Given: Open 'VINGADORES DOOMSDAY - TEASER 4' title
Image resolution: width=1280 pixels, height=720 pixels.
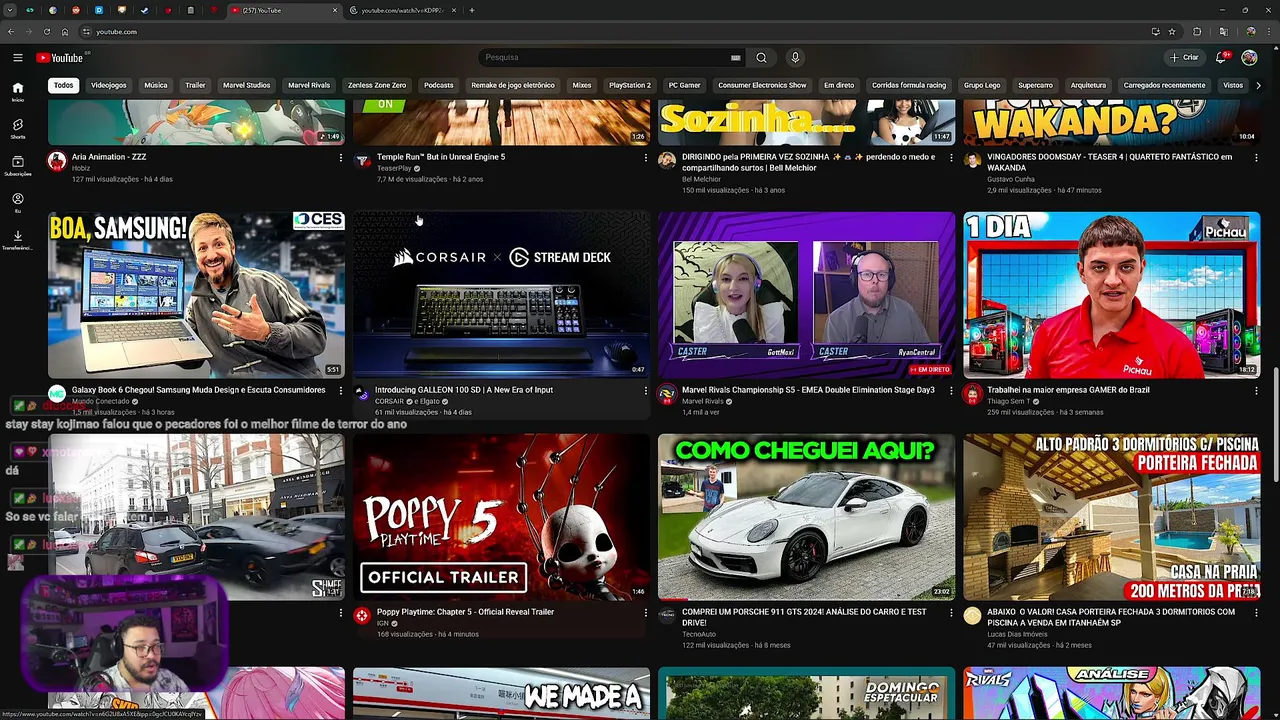Looking at the screenshot, I should click(x=1109, y=162).
